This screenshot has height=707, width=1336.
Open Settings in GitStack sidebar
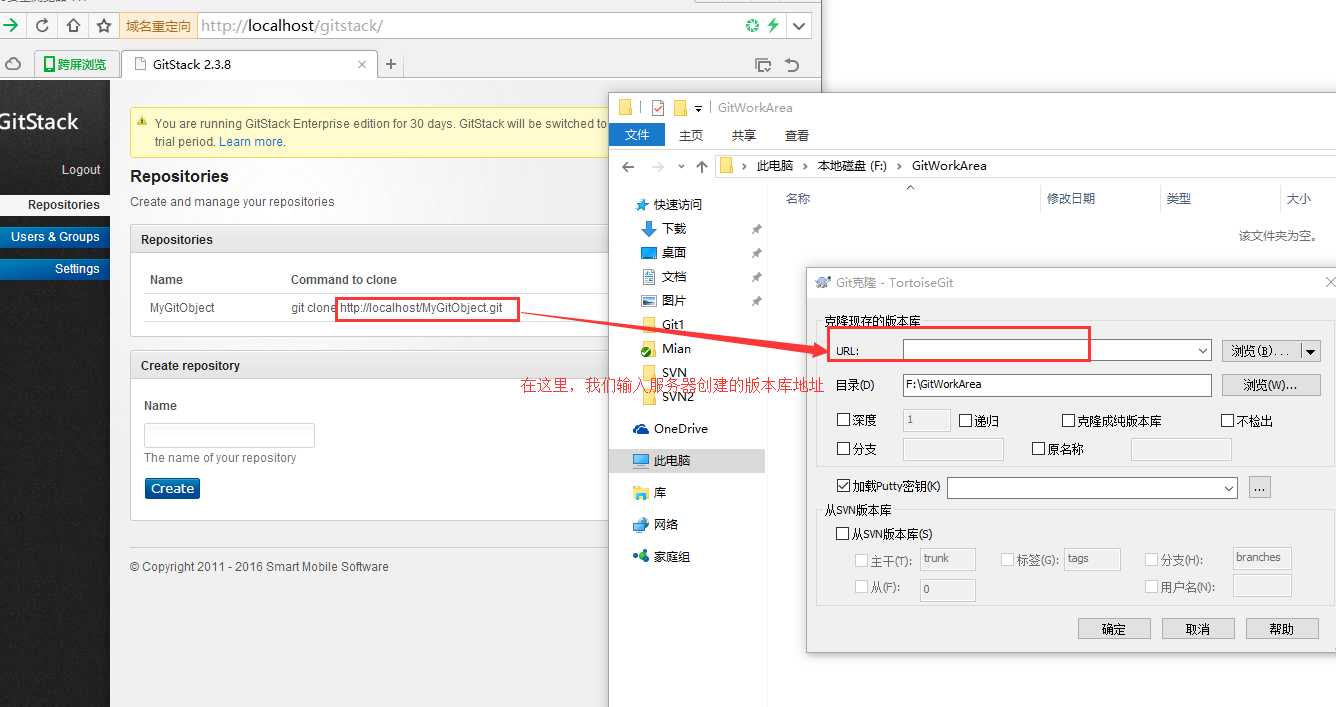pos(55,269)
